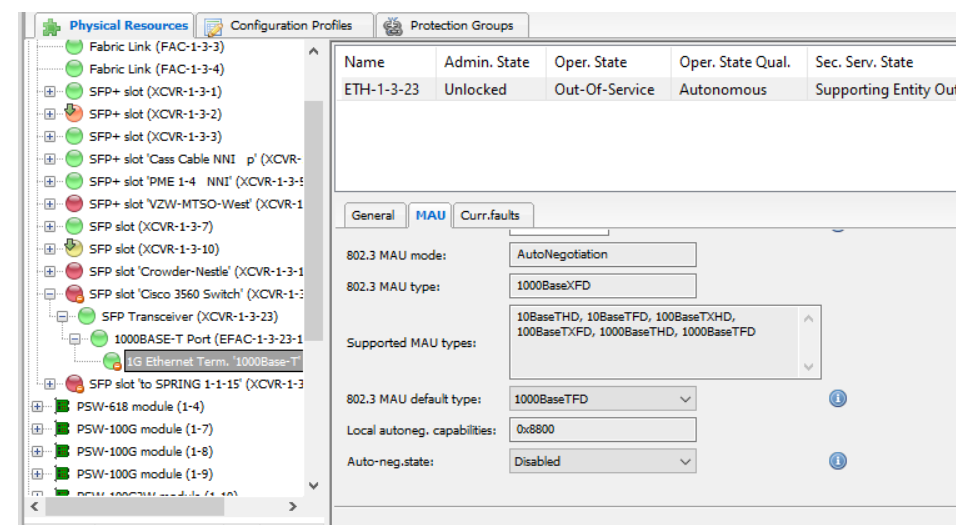Switch to Configuration Profiles tab

tap(284, 26)
